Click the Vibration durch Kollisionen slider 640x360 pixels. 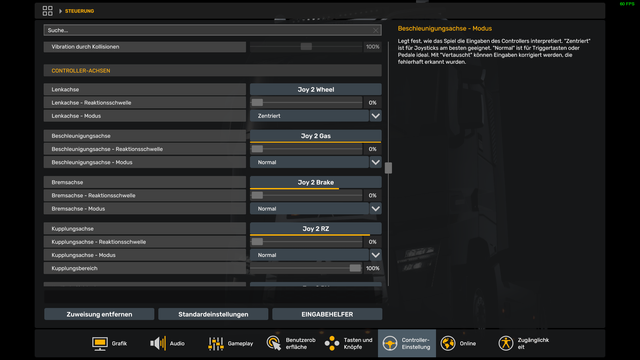pyautogui.click(x=306, y=47)
